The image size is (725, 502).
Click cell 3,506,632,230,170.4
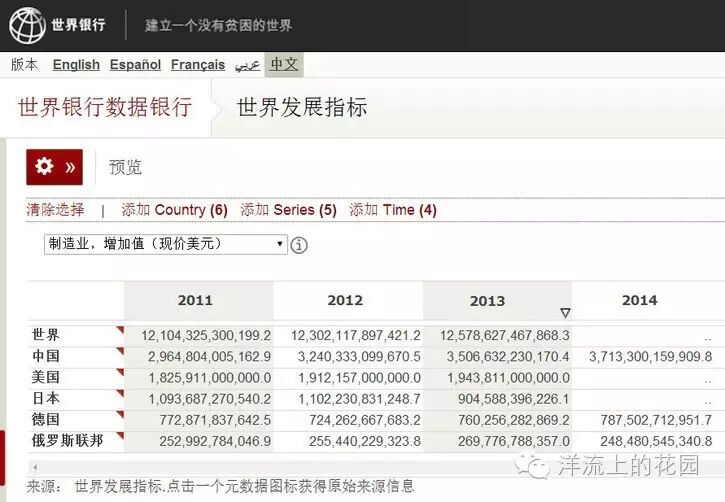[508, 357]
